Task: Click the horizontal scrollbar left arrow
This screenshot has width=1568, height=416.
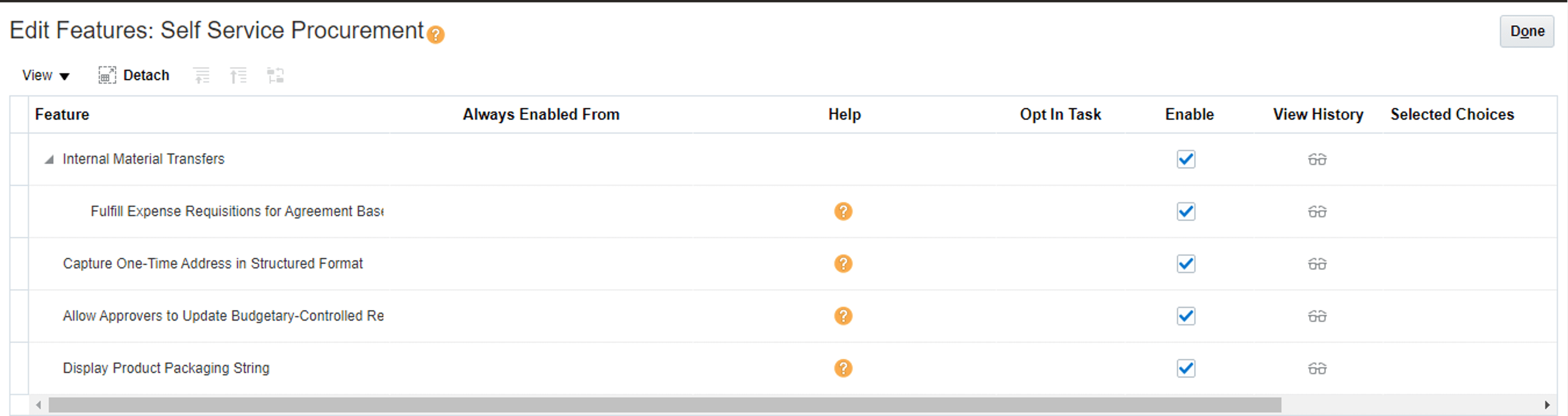Action: pos(38,405)
